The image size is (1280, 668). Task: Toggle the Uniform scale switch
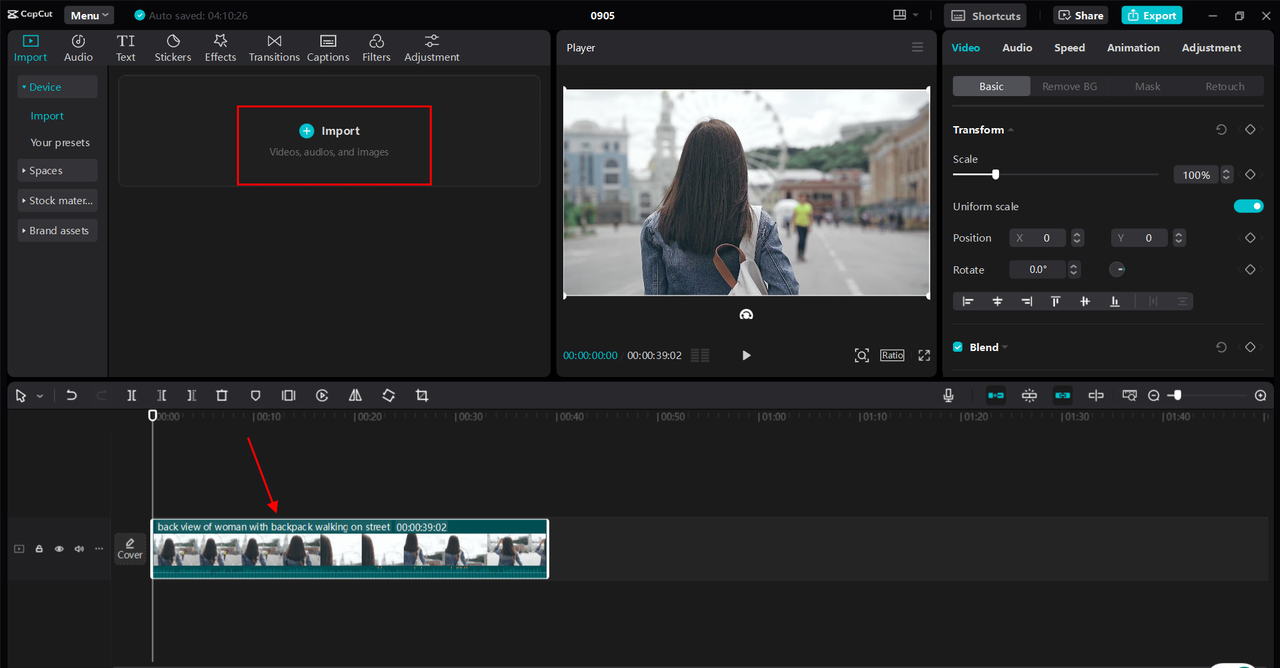(1248, 206)
